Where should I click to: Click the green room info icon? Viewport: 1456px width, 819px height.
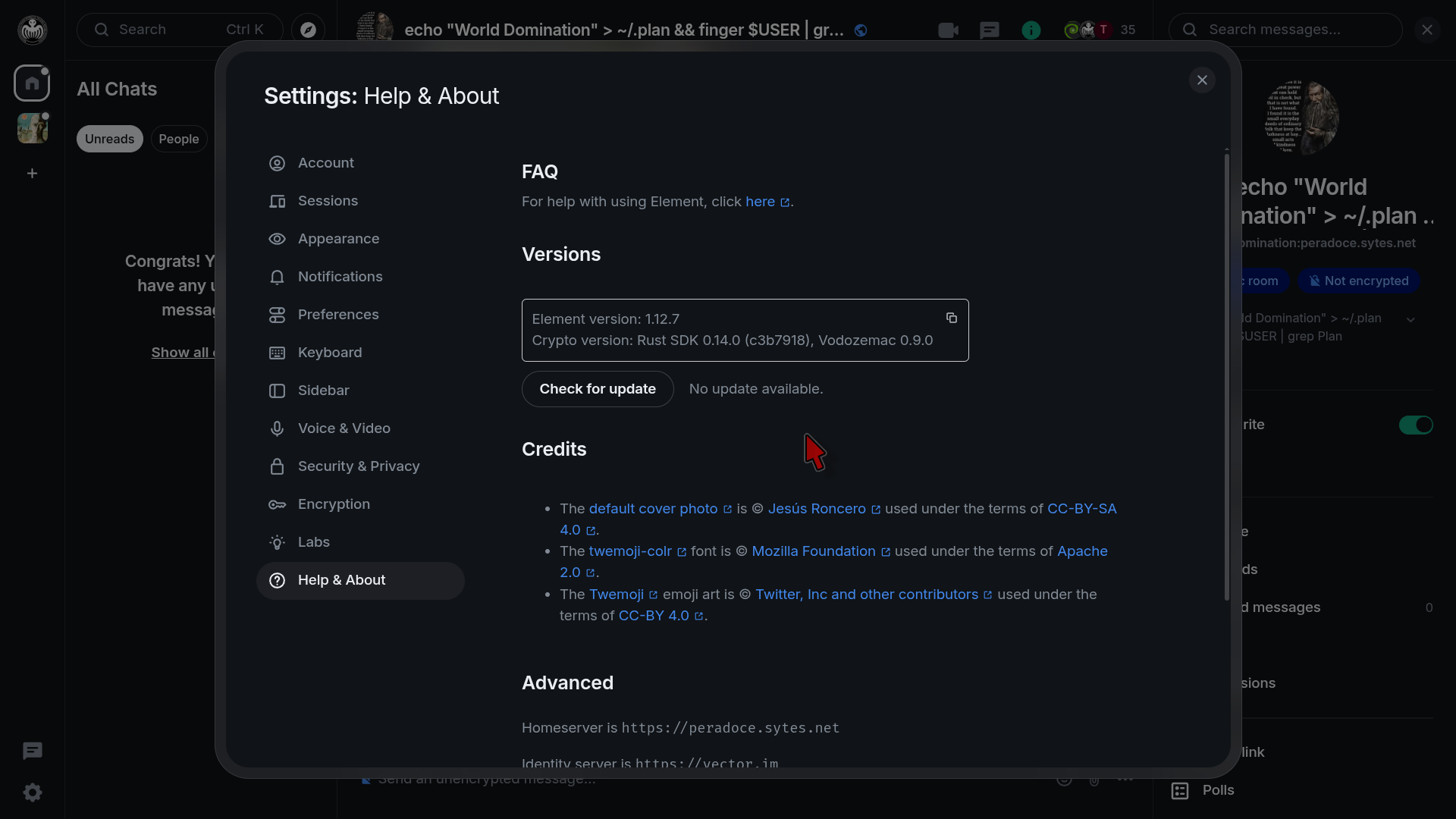tap(1031, 30)
